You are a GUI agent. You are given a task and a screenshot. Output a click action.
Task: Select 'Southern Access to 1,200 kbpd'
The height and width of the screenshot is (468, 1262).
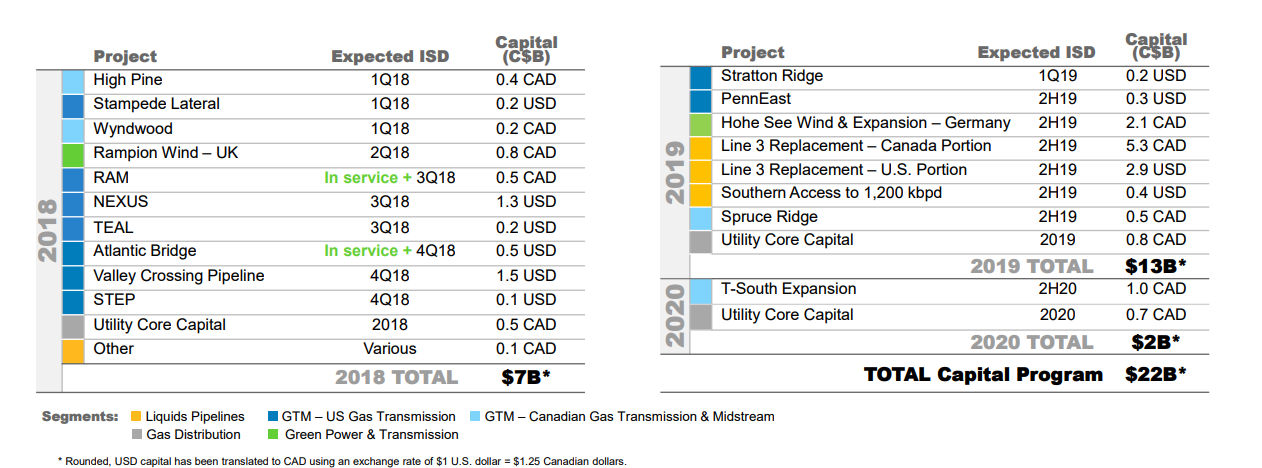[x=831, y=193]
